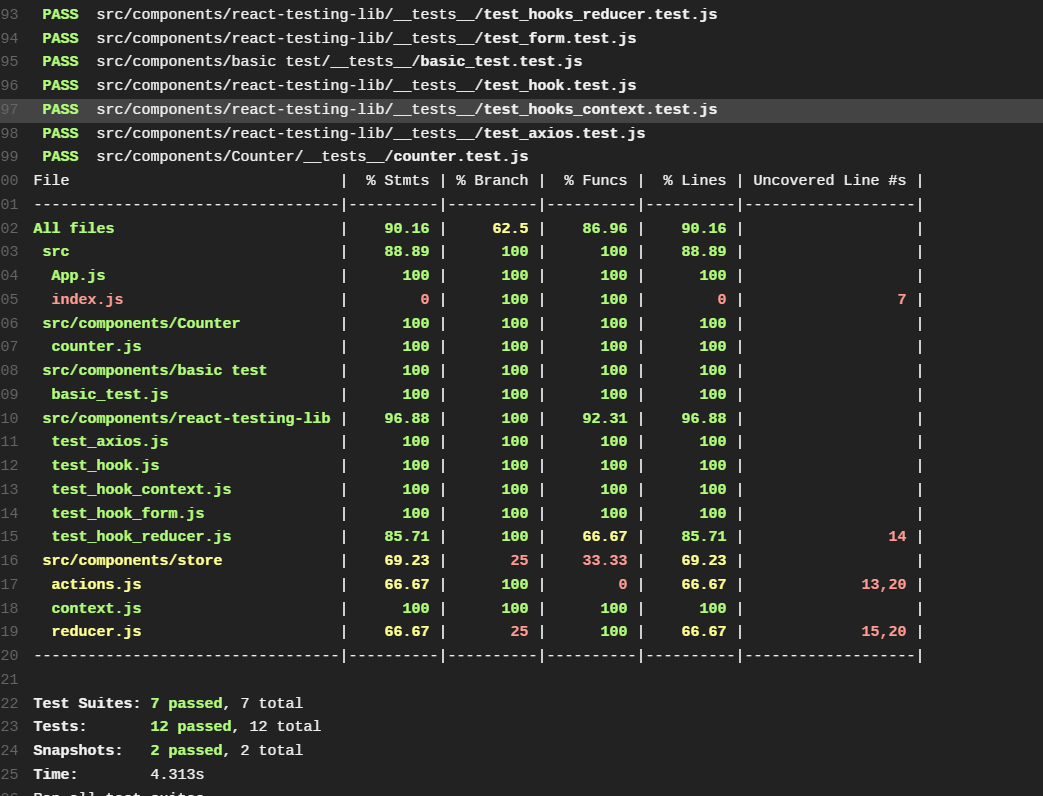Click the src/components/react-testing-lib folder row
1043x796 pixels.
pyautogui.click(x=476, y=418)
